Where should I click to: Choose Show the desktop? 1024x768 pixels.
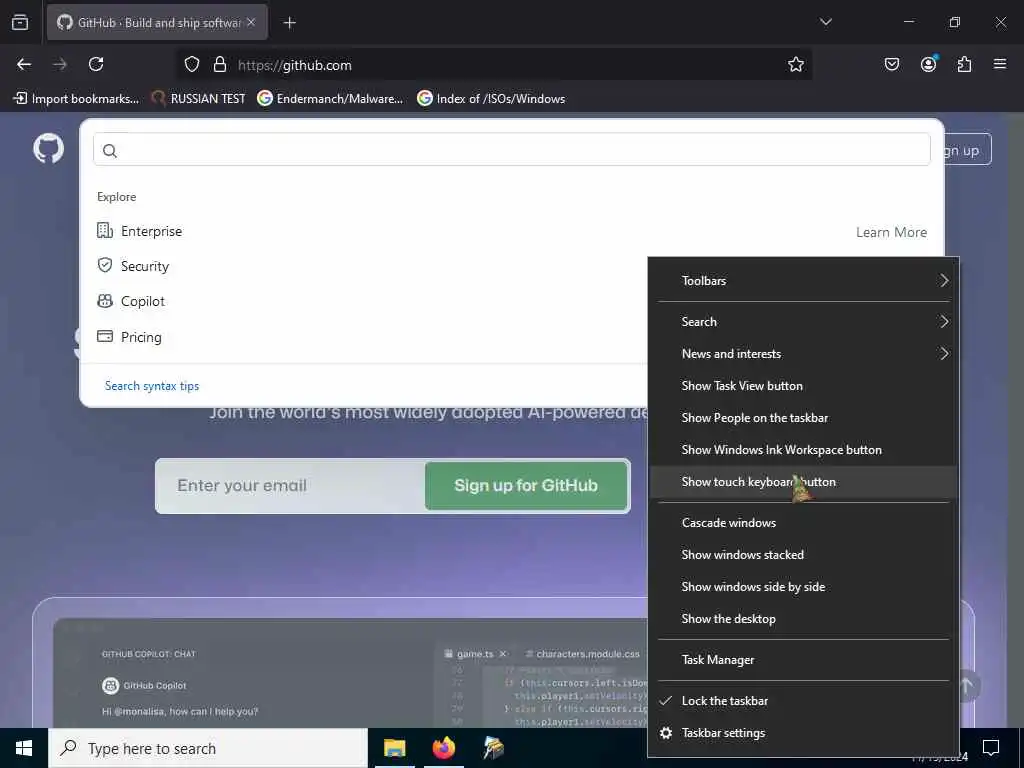804,618
